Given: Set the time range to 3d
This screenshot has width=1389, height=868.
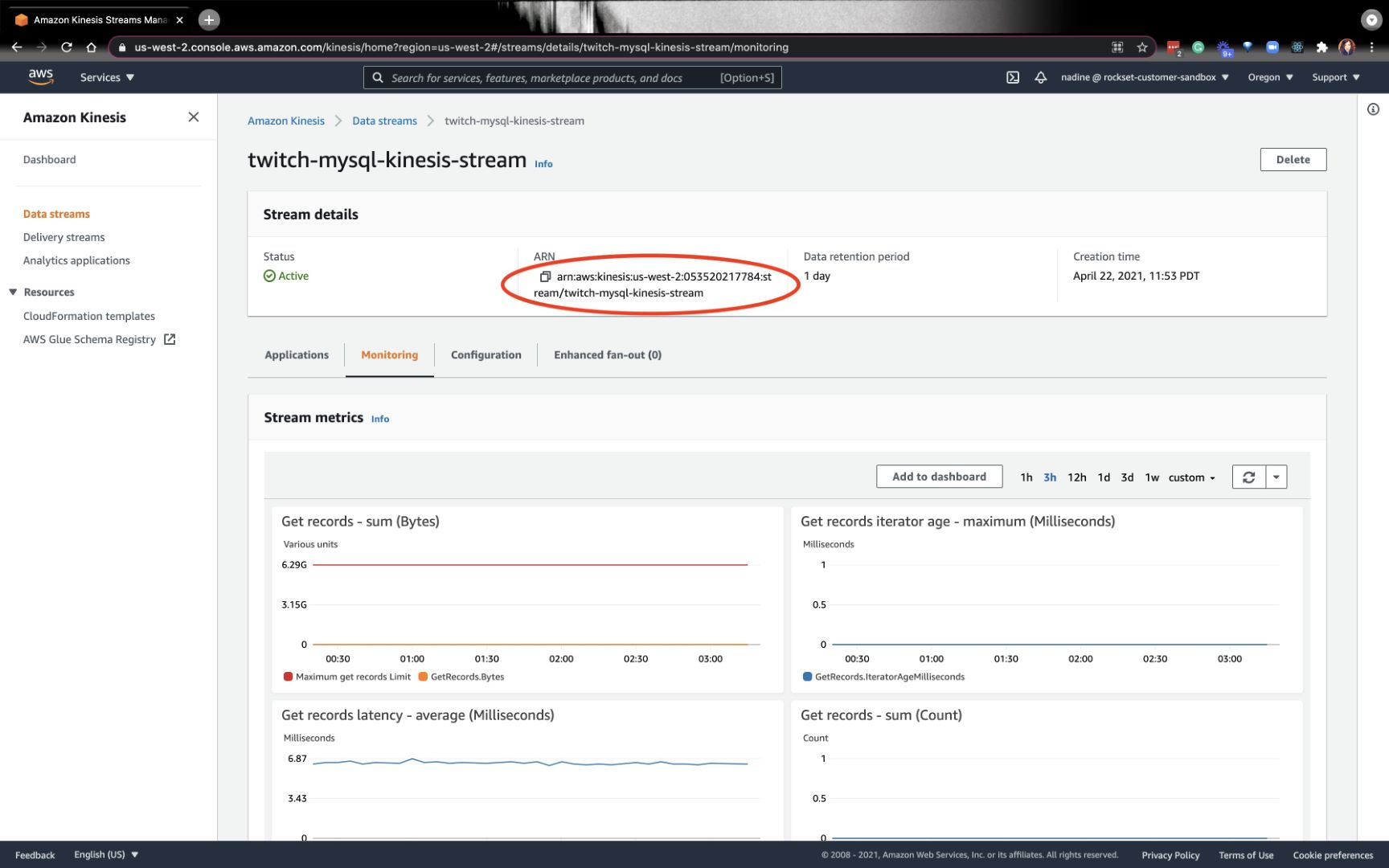Looking at the screenshot, I should (x=1127, y=477).
